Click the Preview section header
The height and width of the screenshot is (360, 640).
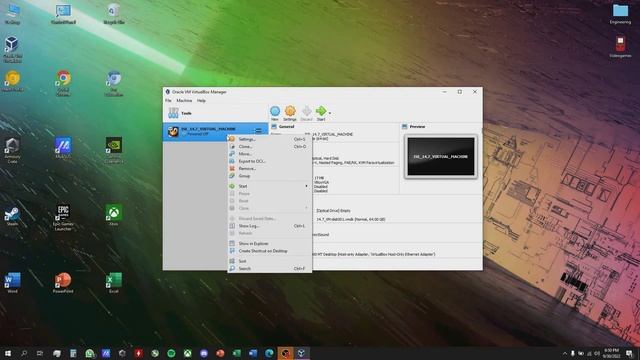click(417, 127)
